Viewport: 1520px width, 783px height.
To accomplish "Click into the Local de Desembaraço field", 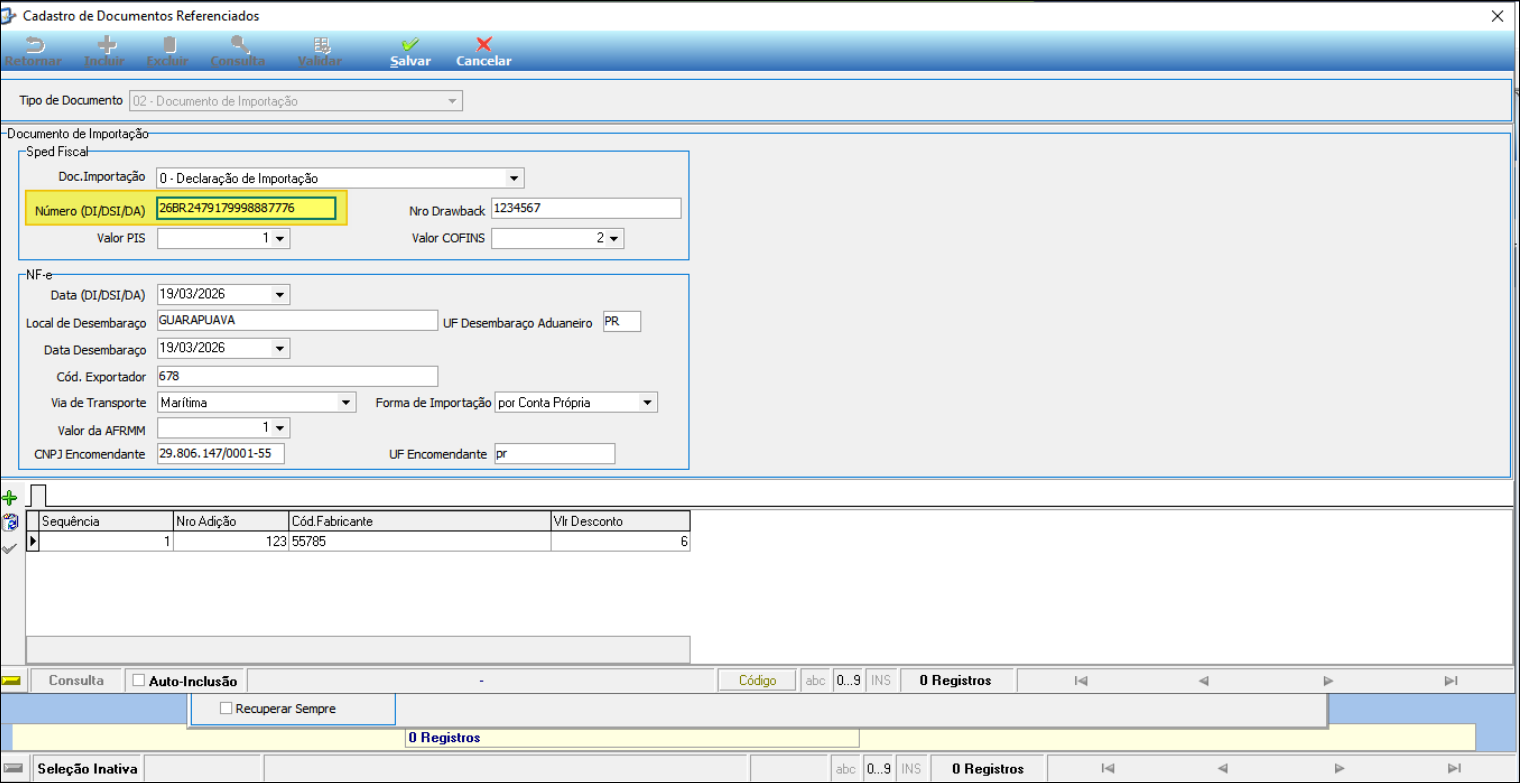I will pos(297,321).
